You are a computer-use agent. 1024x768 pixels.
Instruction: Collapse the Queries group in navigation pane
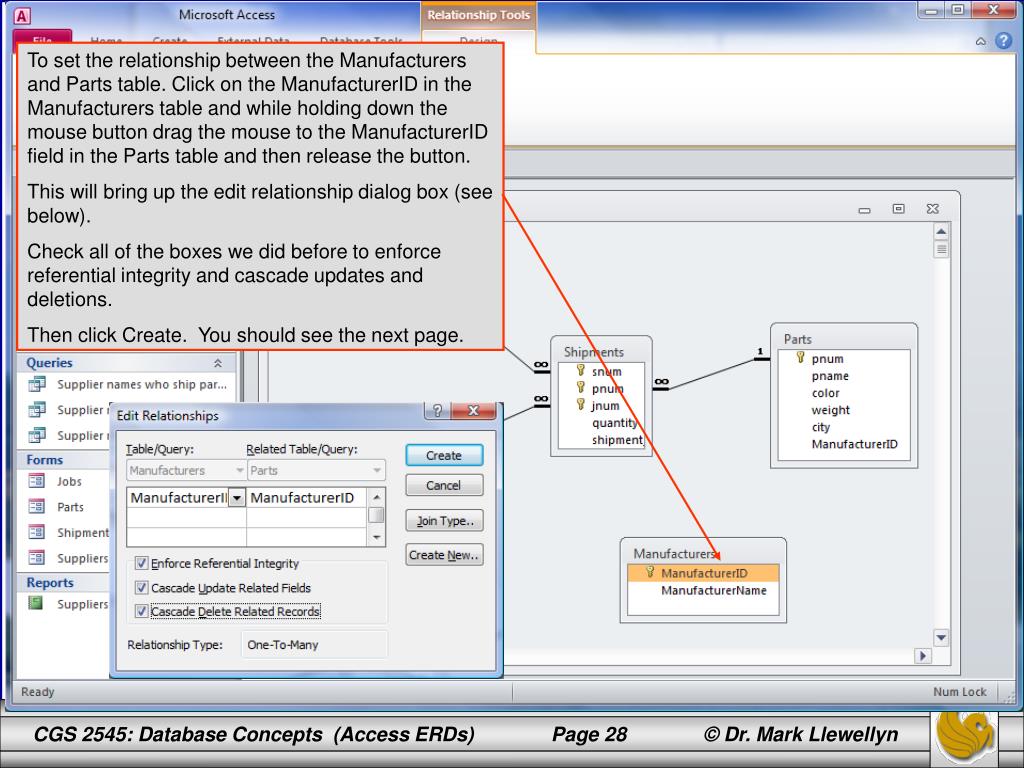click(x=217, y=363)
